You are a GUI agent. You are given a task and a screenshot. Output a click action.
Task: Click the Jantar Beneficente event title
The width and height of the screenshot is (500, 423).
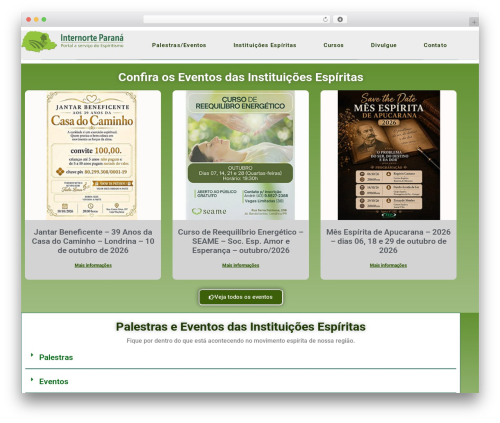93,241
